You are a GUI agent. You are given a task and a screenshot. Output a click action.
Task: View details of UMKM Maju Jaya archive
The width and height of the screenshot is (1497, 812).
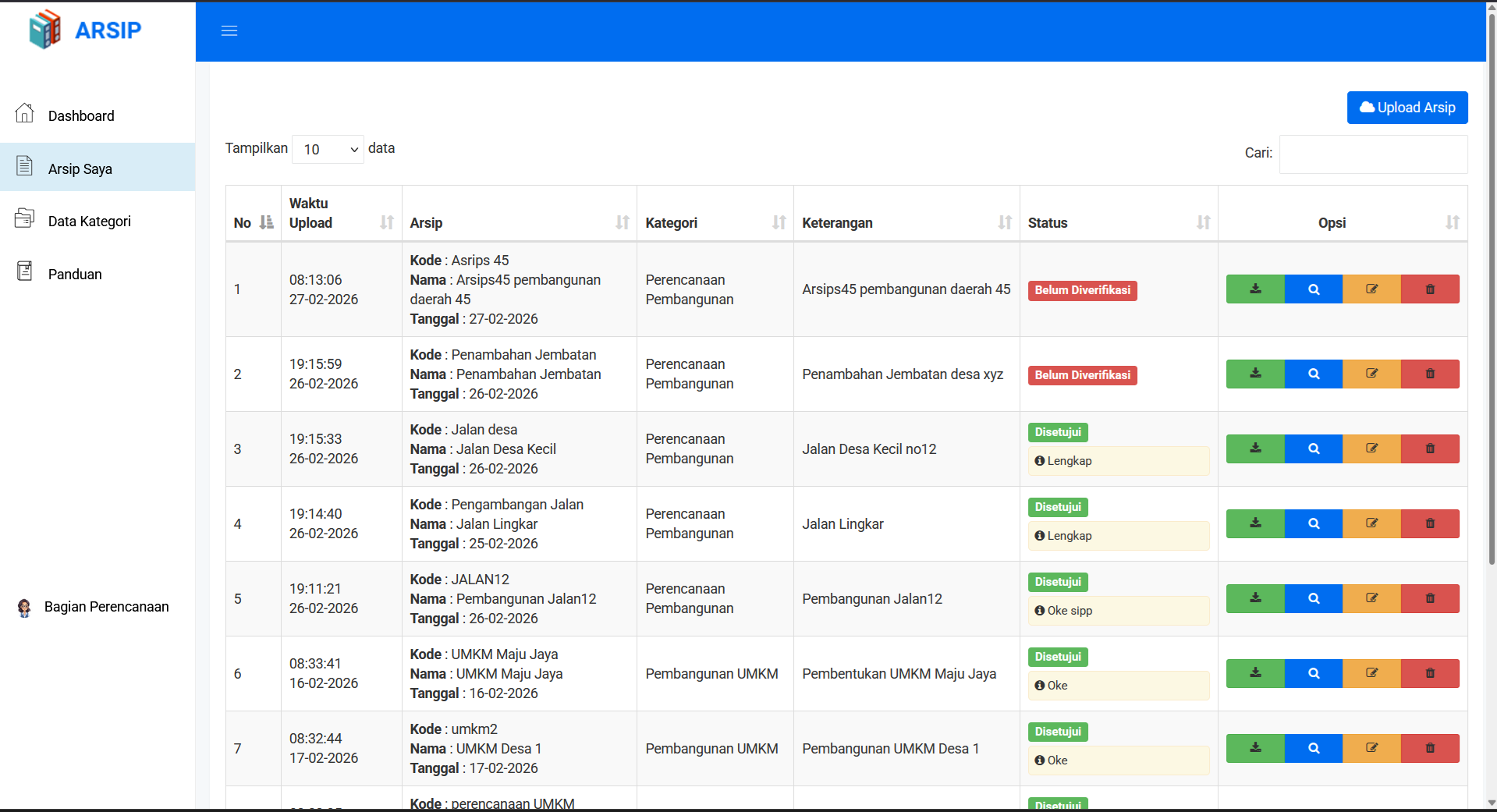tap(1314, 673)
